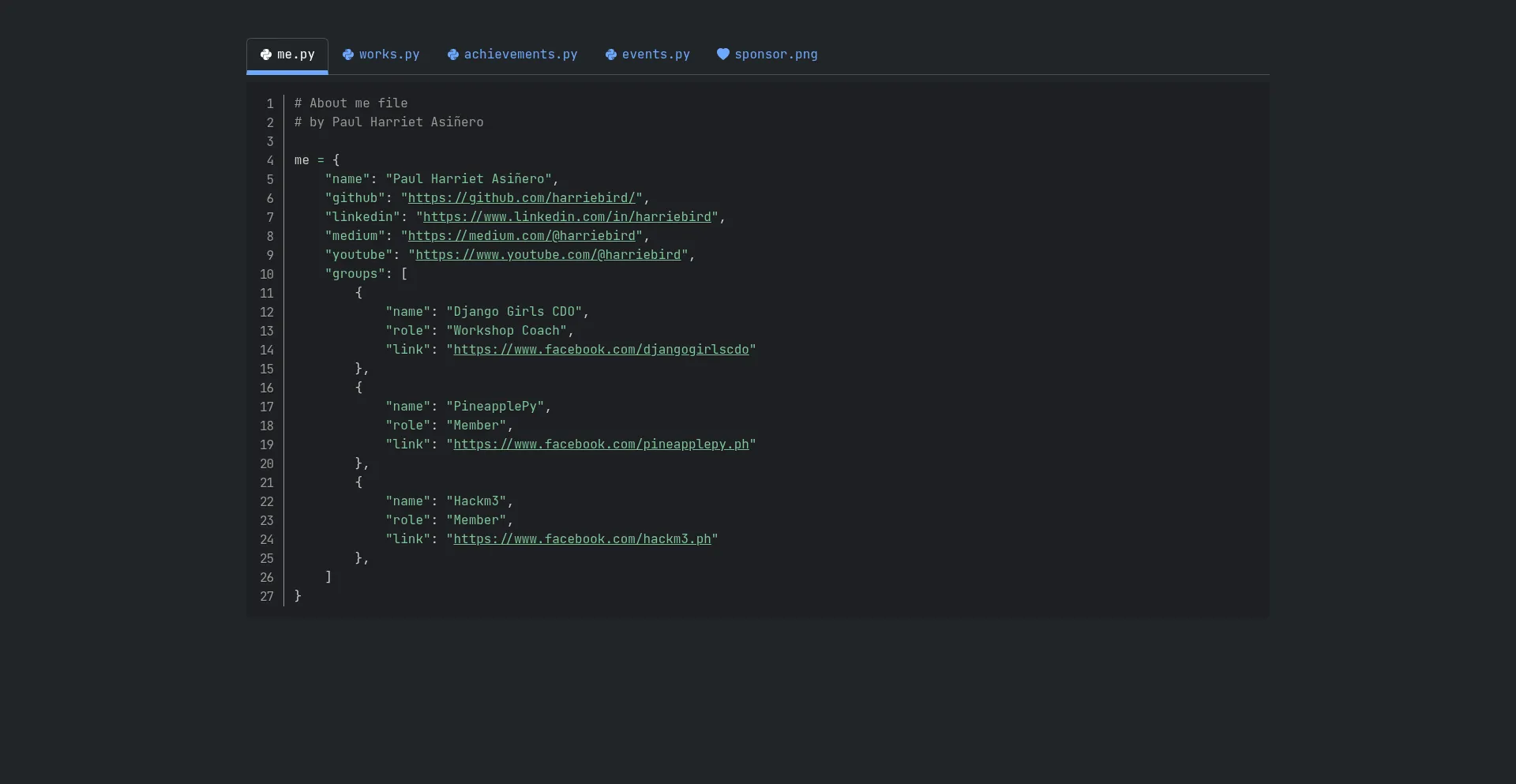Switch to the works.py tab

click(x=381, y=54)
